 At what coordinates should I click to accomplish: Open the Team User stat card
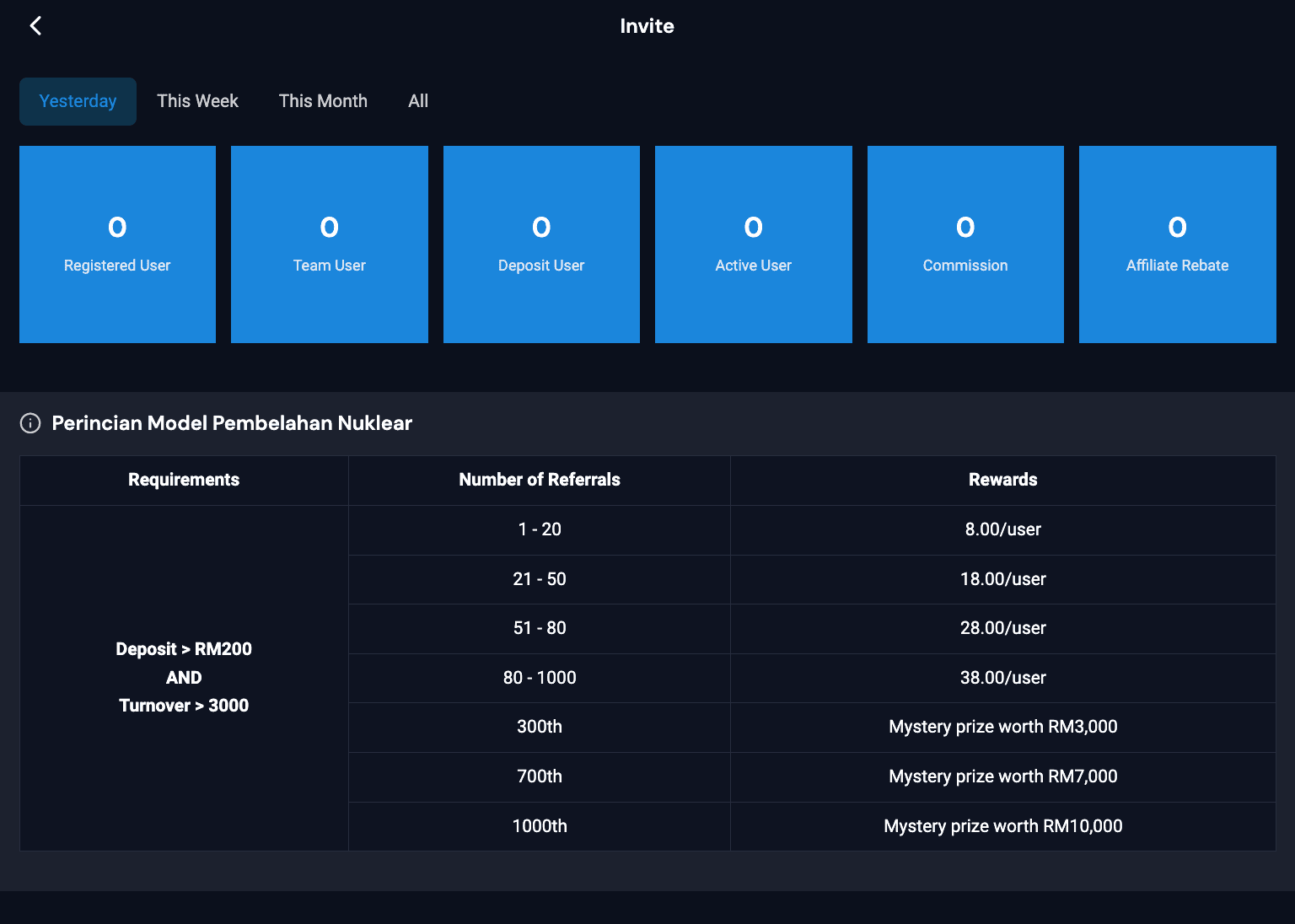click(x=330, y=244)
